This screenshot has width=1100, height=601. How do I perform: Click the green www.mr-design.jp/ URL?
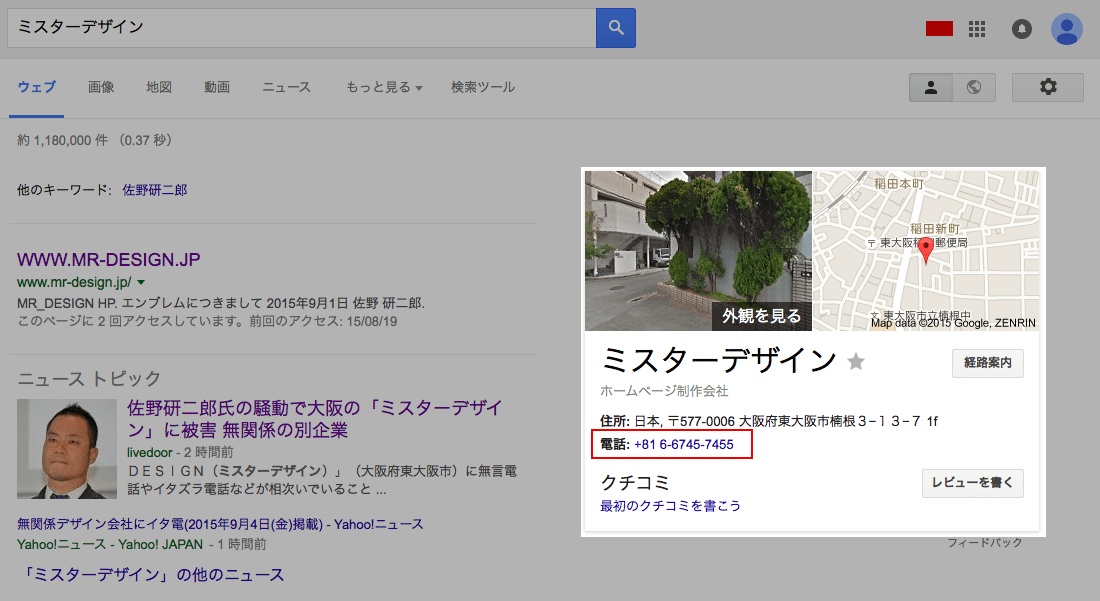74,283
